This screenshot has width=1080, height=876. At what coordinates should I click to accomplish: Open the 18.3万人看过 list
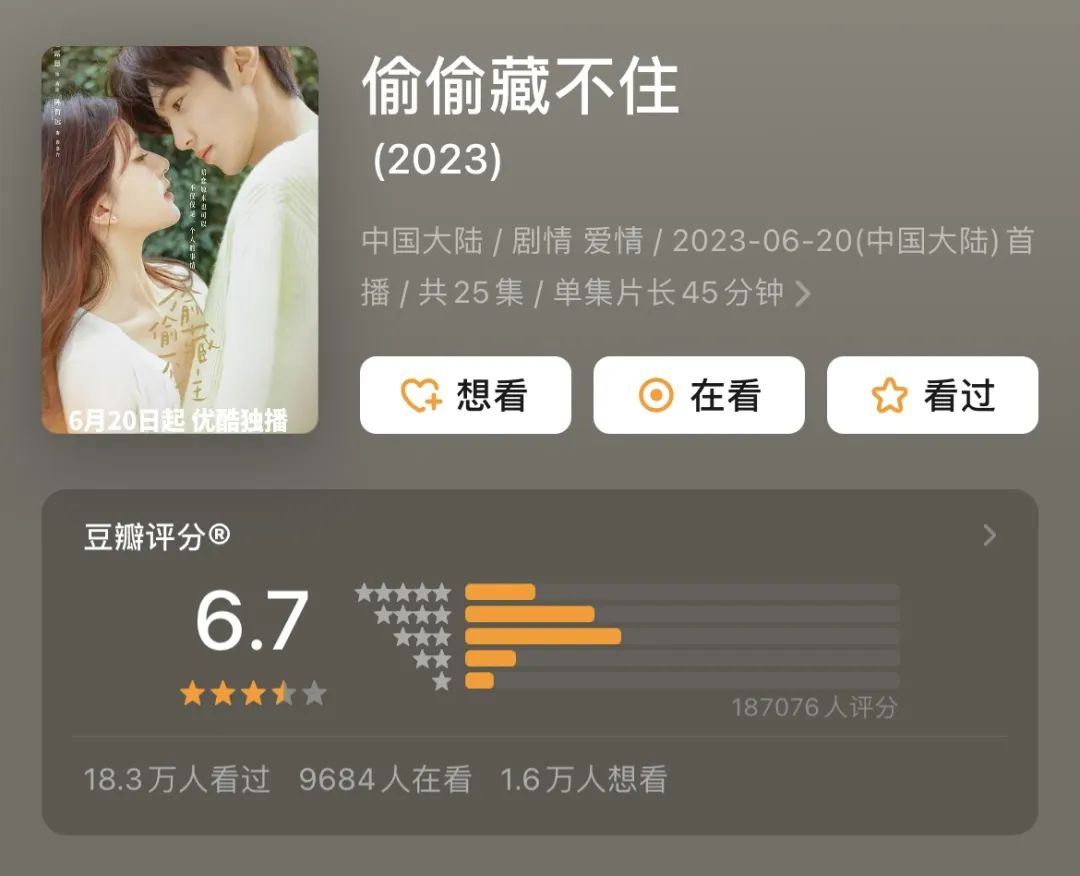point(176,780)
